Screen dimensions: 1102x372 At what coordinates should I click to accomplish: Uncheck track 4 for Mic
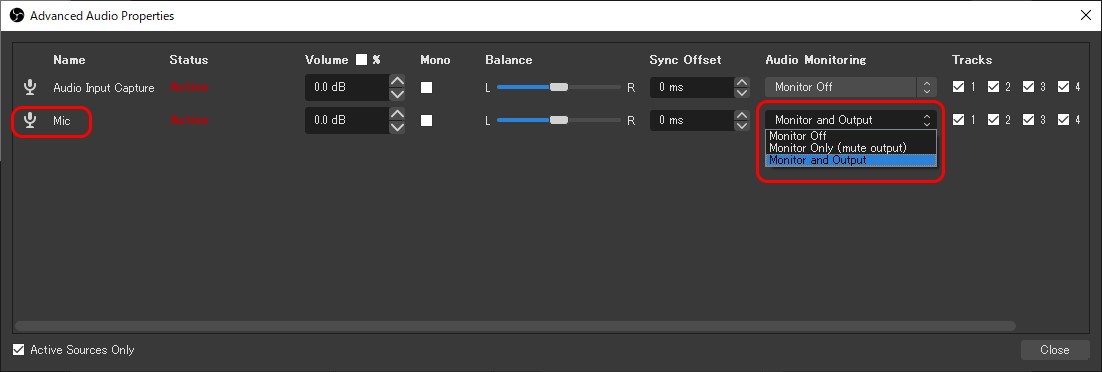pos(1064,120)
